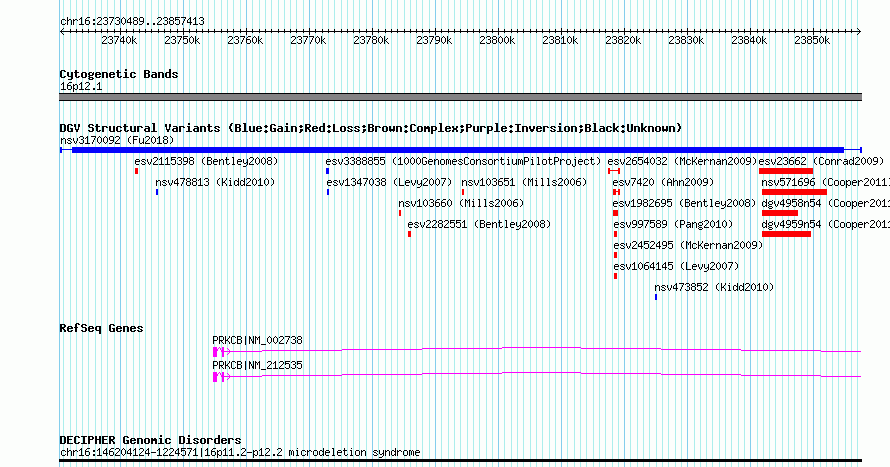Open esv2452495 (McKernan2009) variant
This screenshot has height=467, width=890.
coord(688,245)
